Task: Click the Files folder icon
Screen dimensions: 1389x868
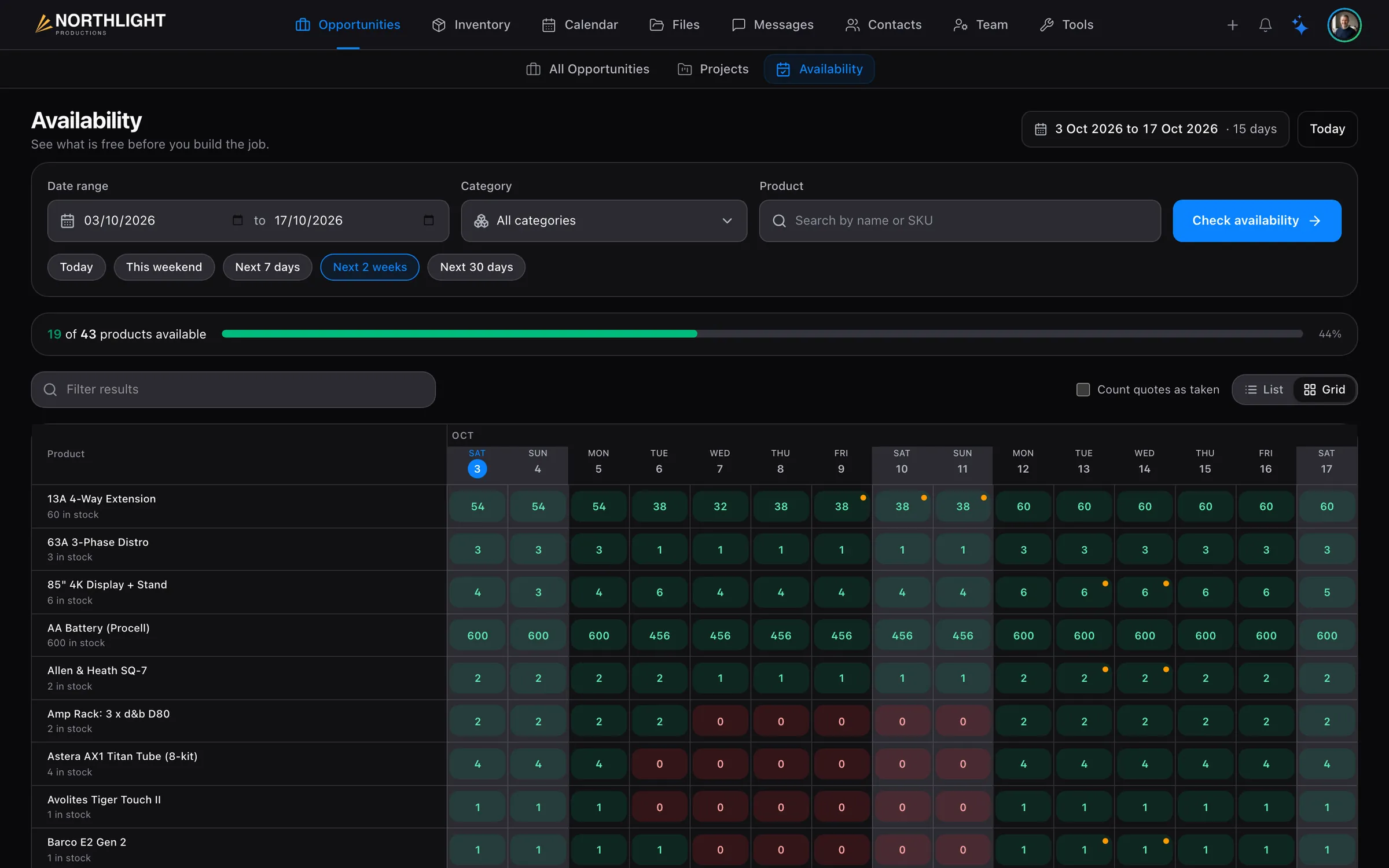Action: coord(656,25)
